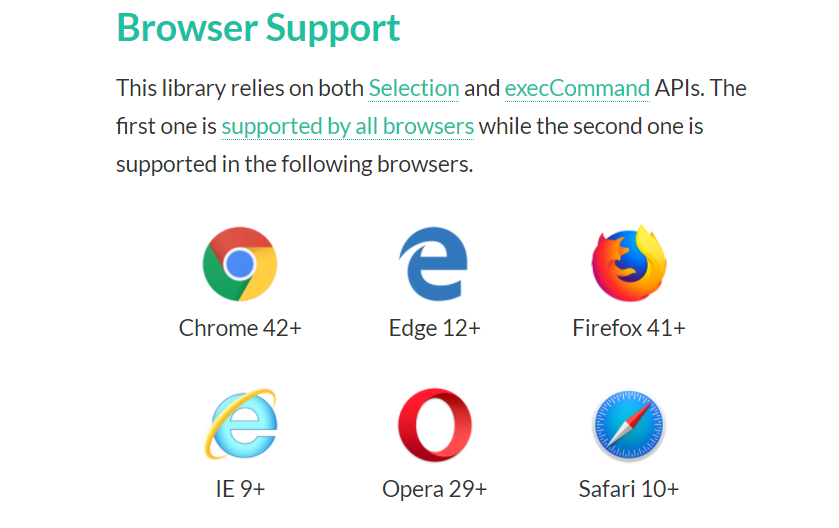Select the 'Opera 29+' label

pos(434,489)
